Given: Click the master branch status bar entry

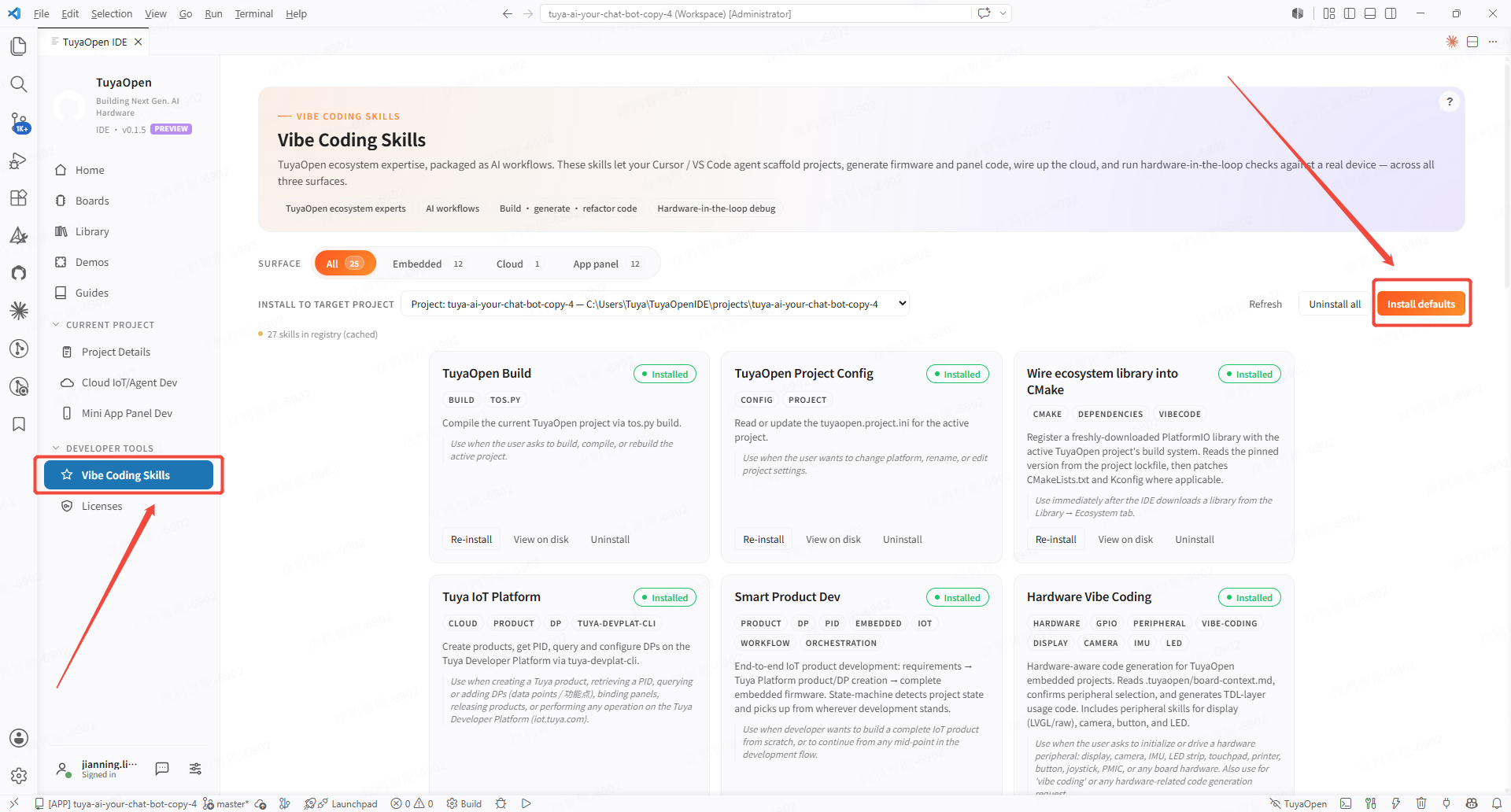Looking at the screenshot, I should pos(226,803).
